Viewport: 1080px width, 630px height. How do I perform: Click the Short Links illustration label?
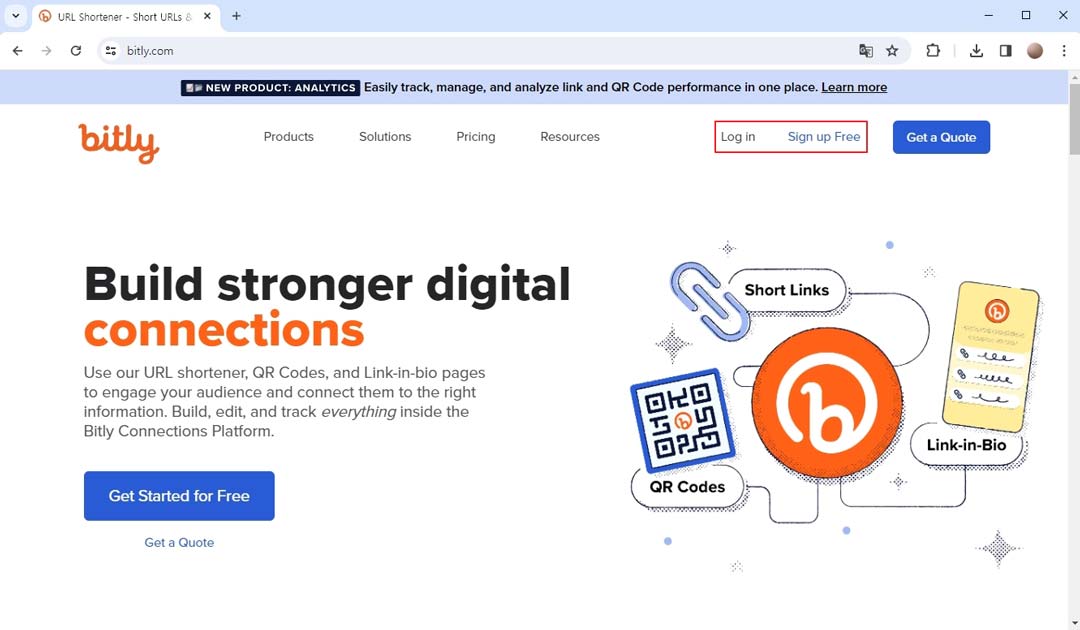click(787, 290)
